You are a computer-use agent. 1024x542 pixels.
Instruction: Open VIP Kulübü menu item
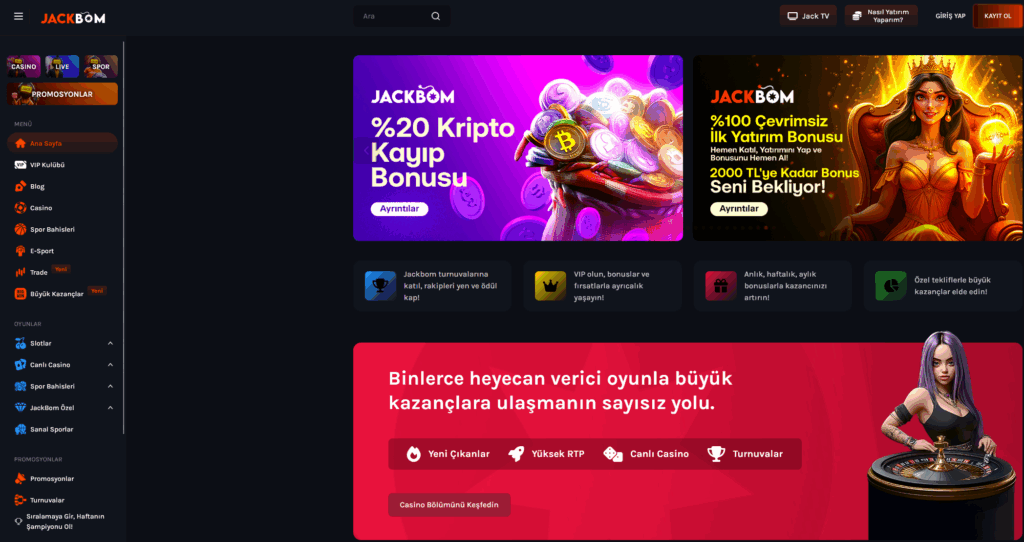click(x=63, y=165)
